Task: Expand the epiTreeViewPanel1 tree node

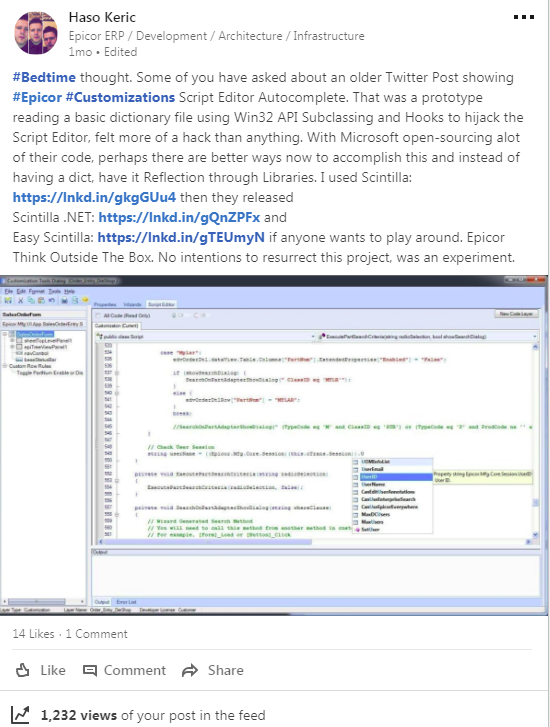Action: pyautogui.click(x=12, y=347)
